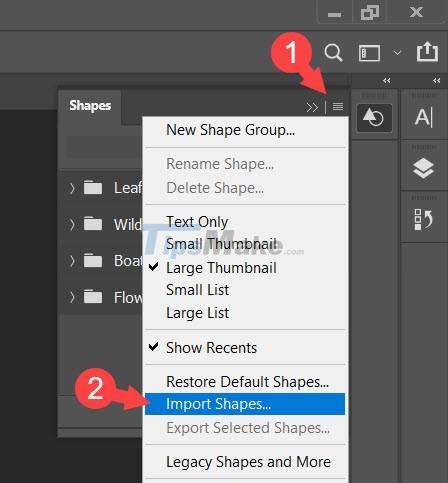Open the Search magnifier icon
The image size is (448, 483).
click(x=333, y=53)
